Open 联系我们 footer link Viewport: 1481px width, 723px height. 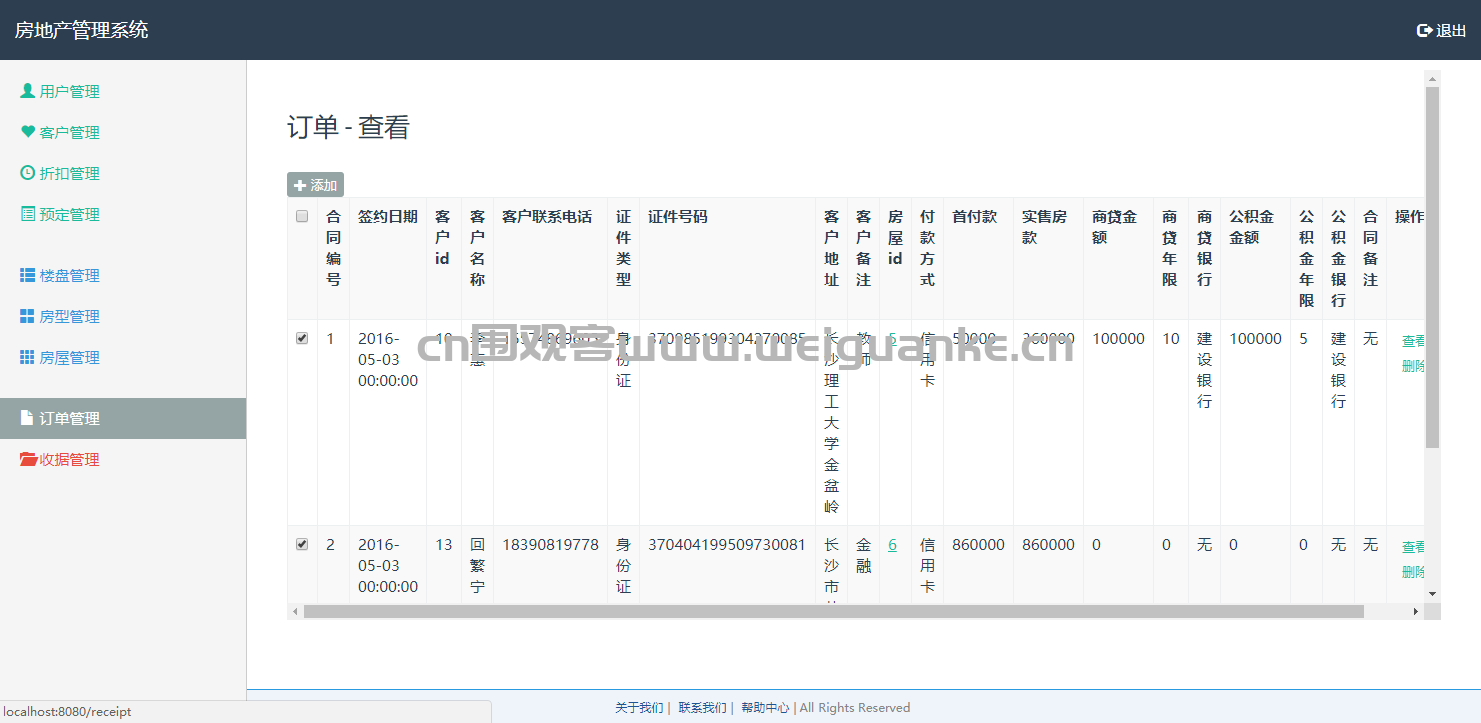point(702,708)
